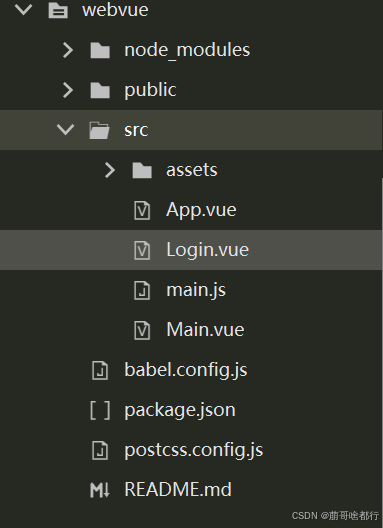Open the postcss.config.js file

point(194,450)
